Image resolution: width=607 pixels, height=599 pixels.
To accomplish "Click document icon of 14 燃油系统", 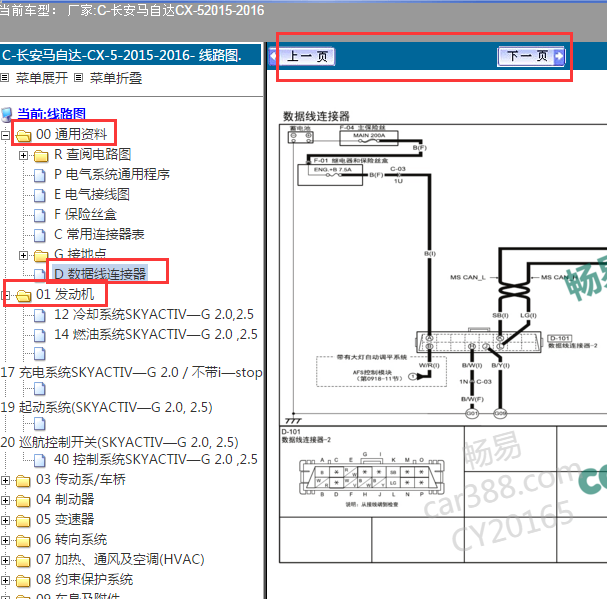I will click(39, 335).
